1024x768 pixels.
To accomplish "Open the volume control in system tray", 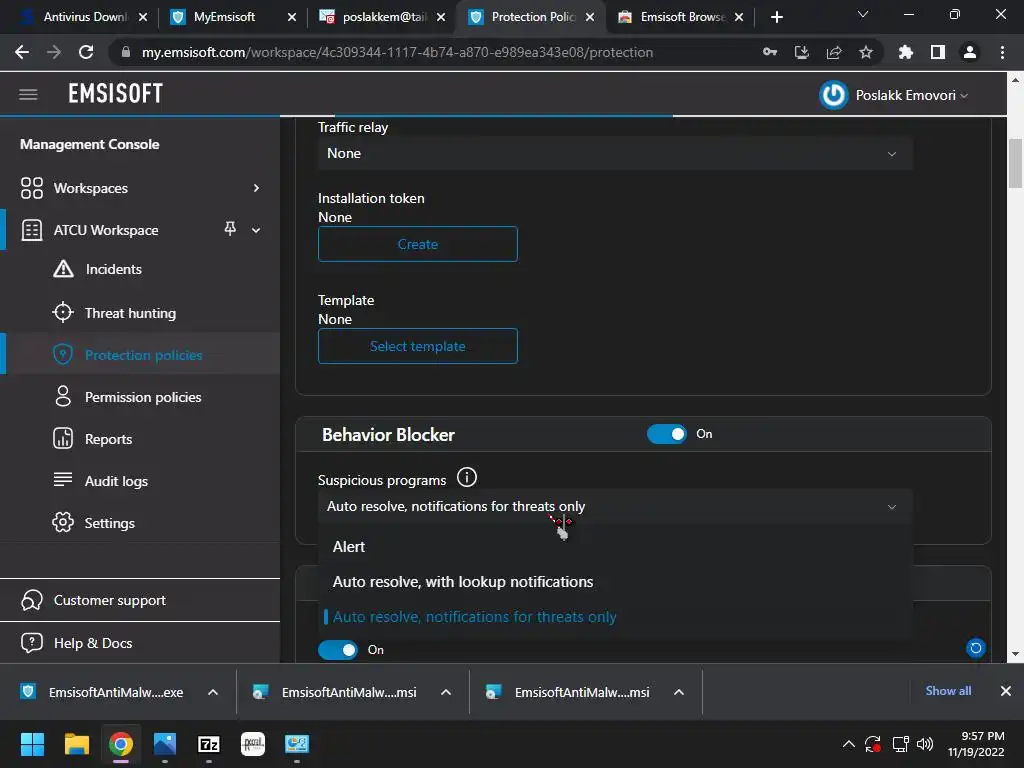I will (x=925, y=744).
